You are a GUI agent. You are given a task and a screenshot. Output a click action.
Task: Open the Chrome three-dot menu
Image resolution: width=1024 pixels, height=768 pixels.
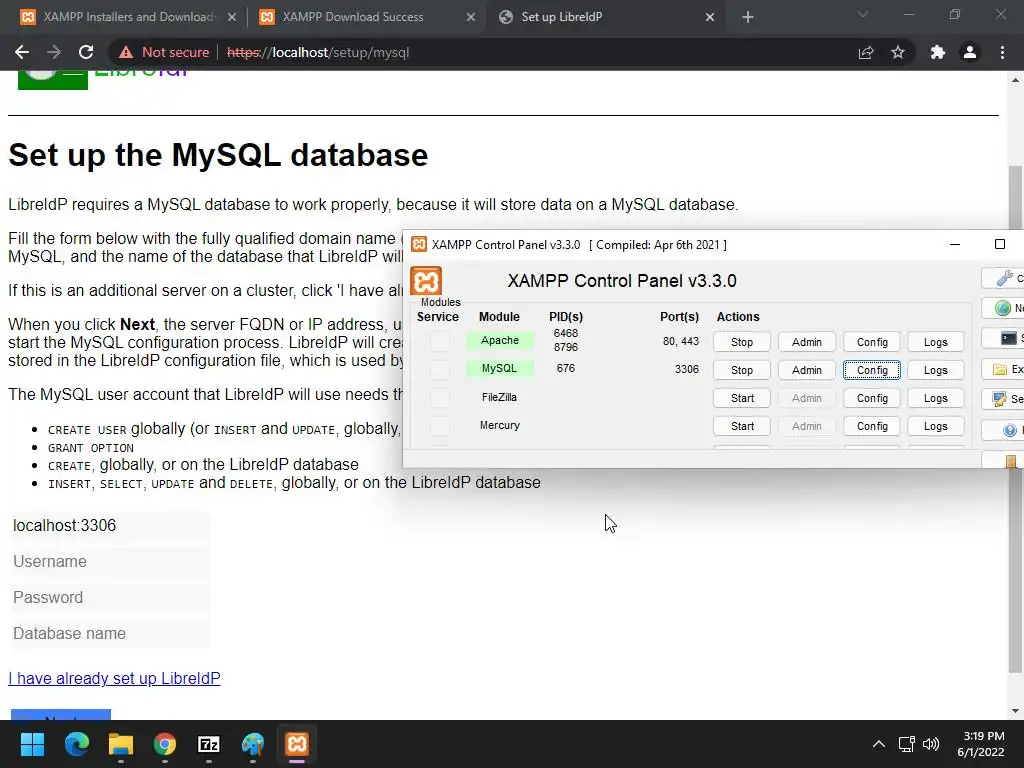pyautogui.click(x=1002, y=52)
